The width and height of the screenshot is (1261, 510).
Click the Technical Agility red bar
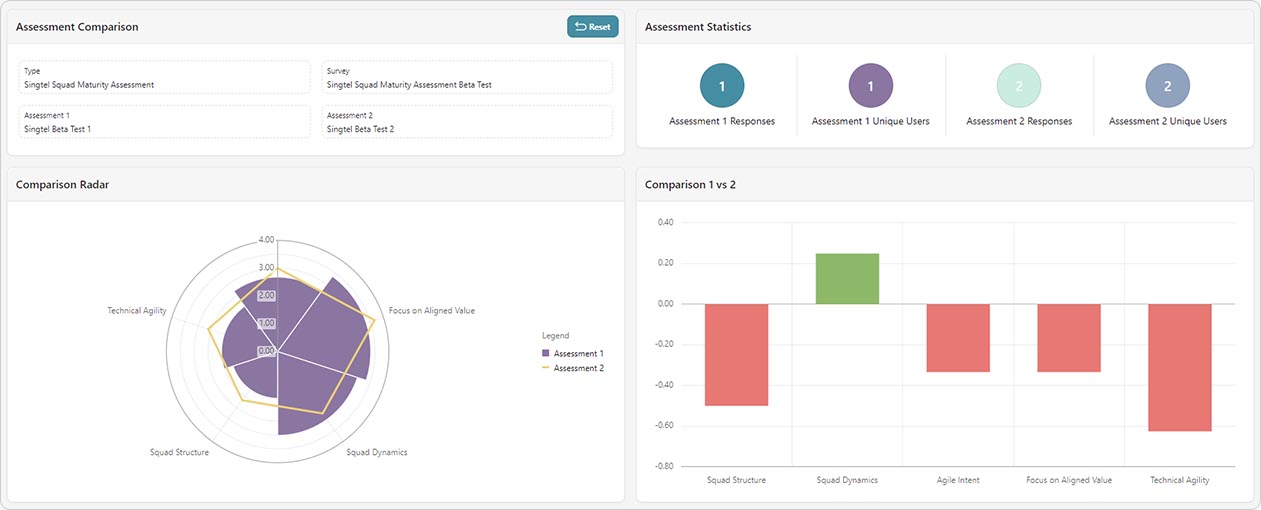1180,367
